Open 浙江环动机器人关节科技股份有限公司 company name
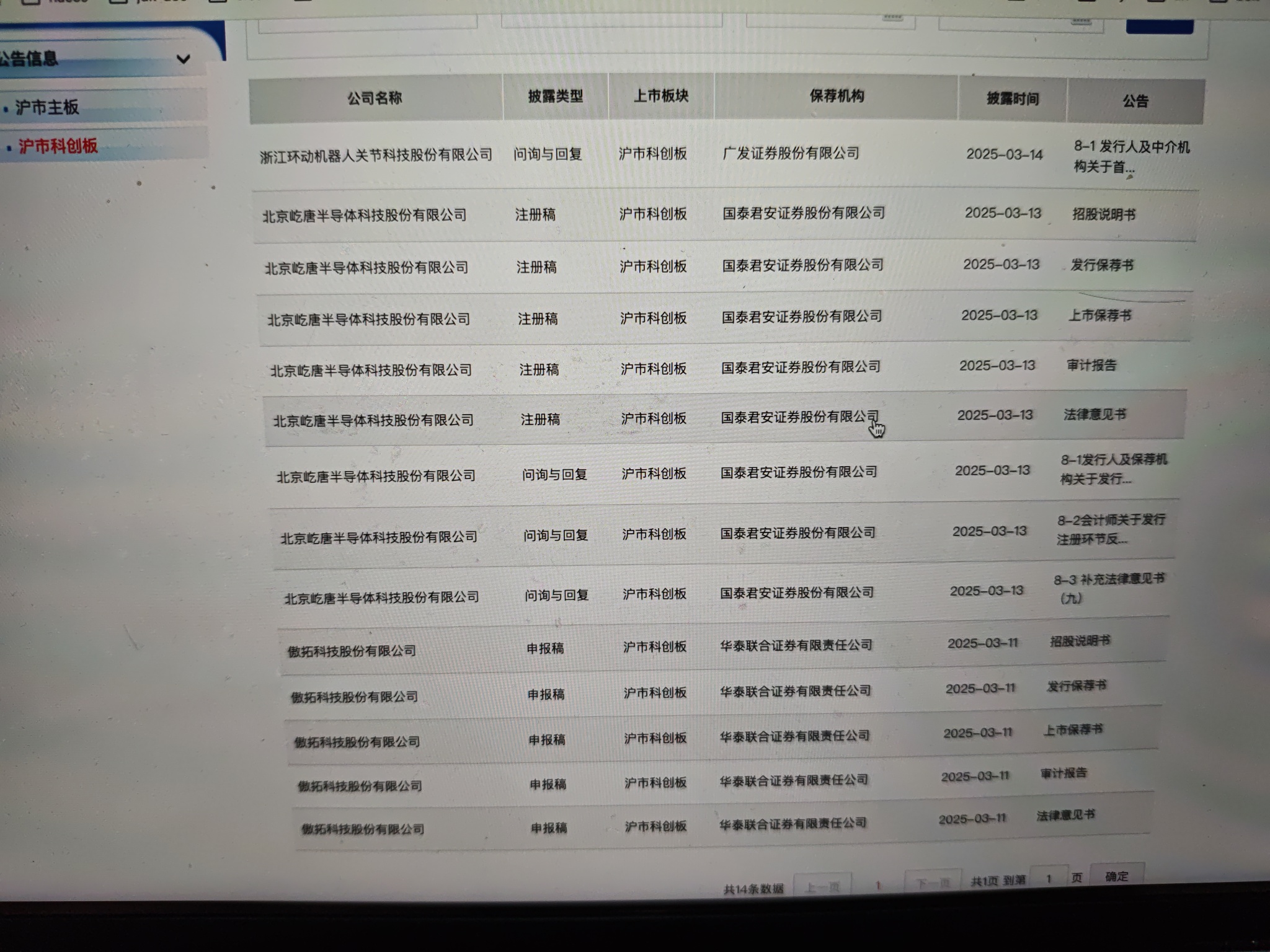 376,155
